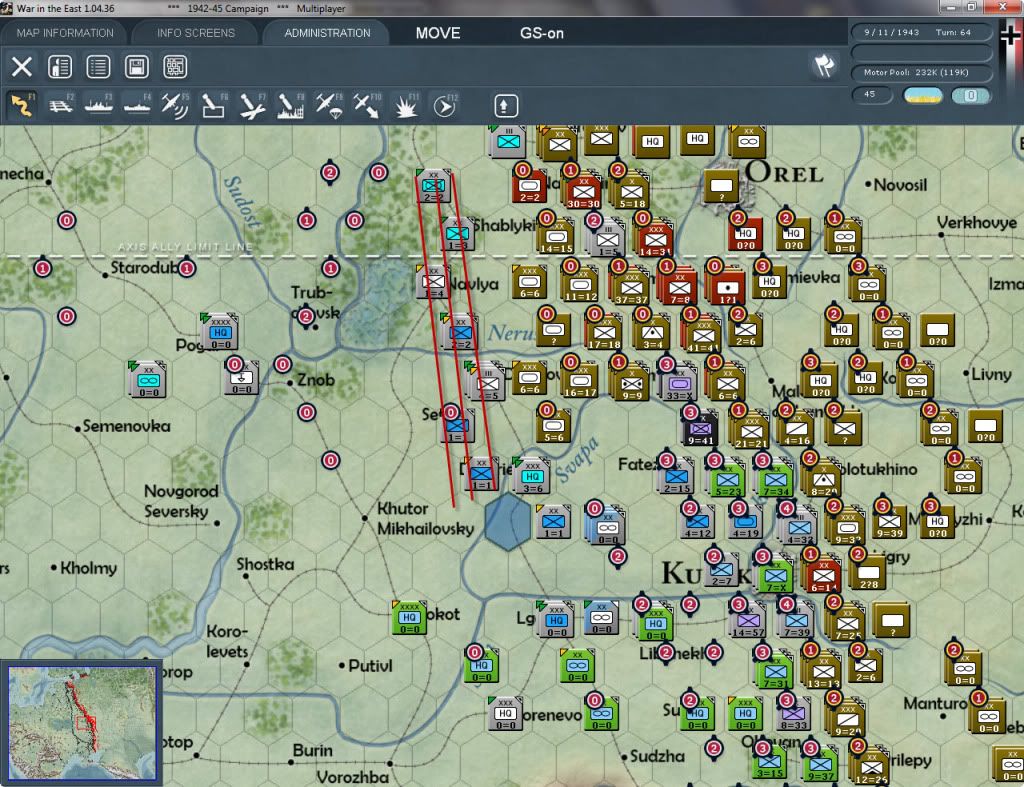Screen dimensions: 1024x787
Task: Select the 37=37 unit counter
Action: click(x=631, y=287)
